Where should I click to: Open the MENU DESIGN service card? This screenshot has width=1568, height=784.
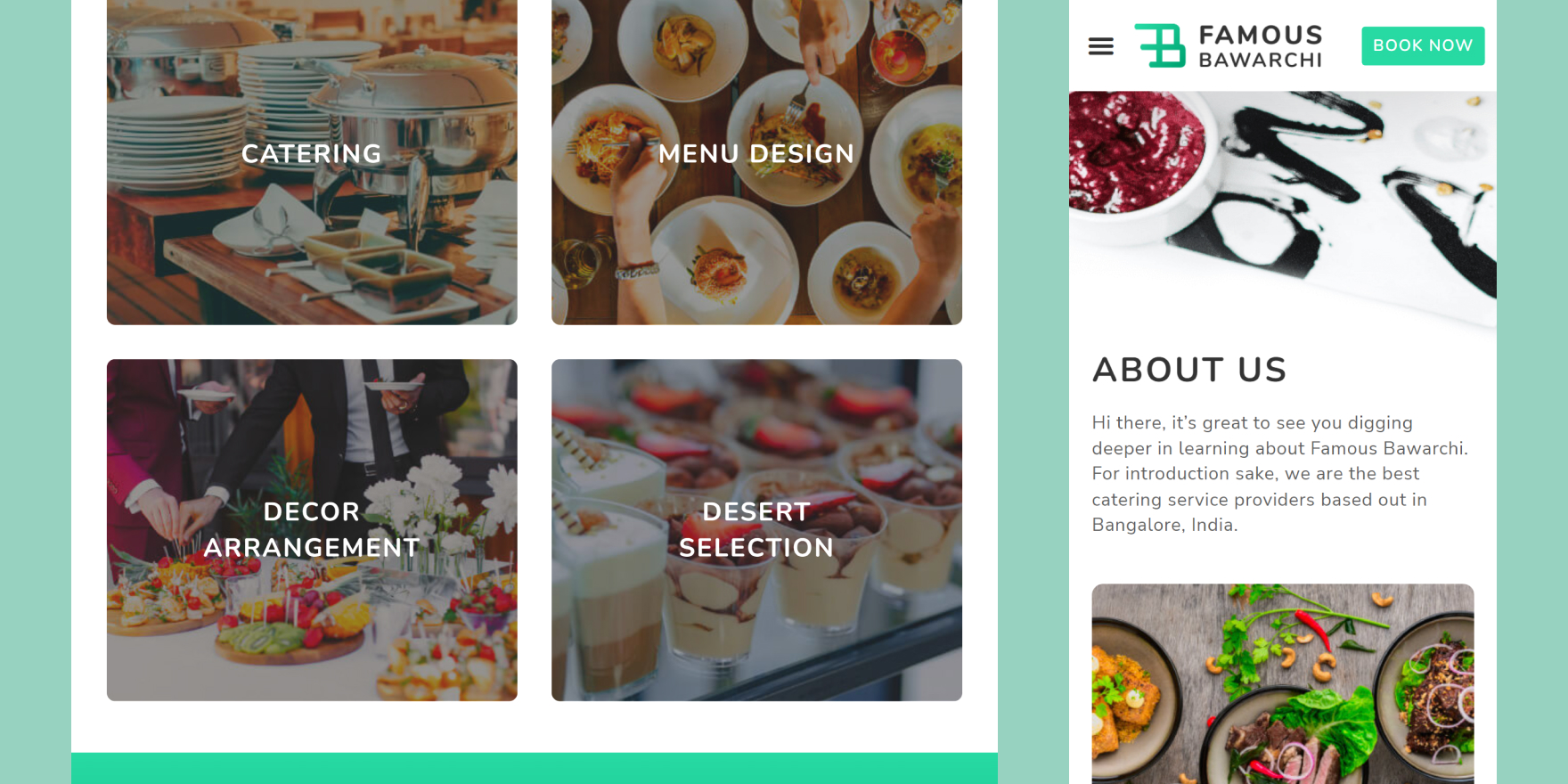[756, 162]
